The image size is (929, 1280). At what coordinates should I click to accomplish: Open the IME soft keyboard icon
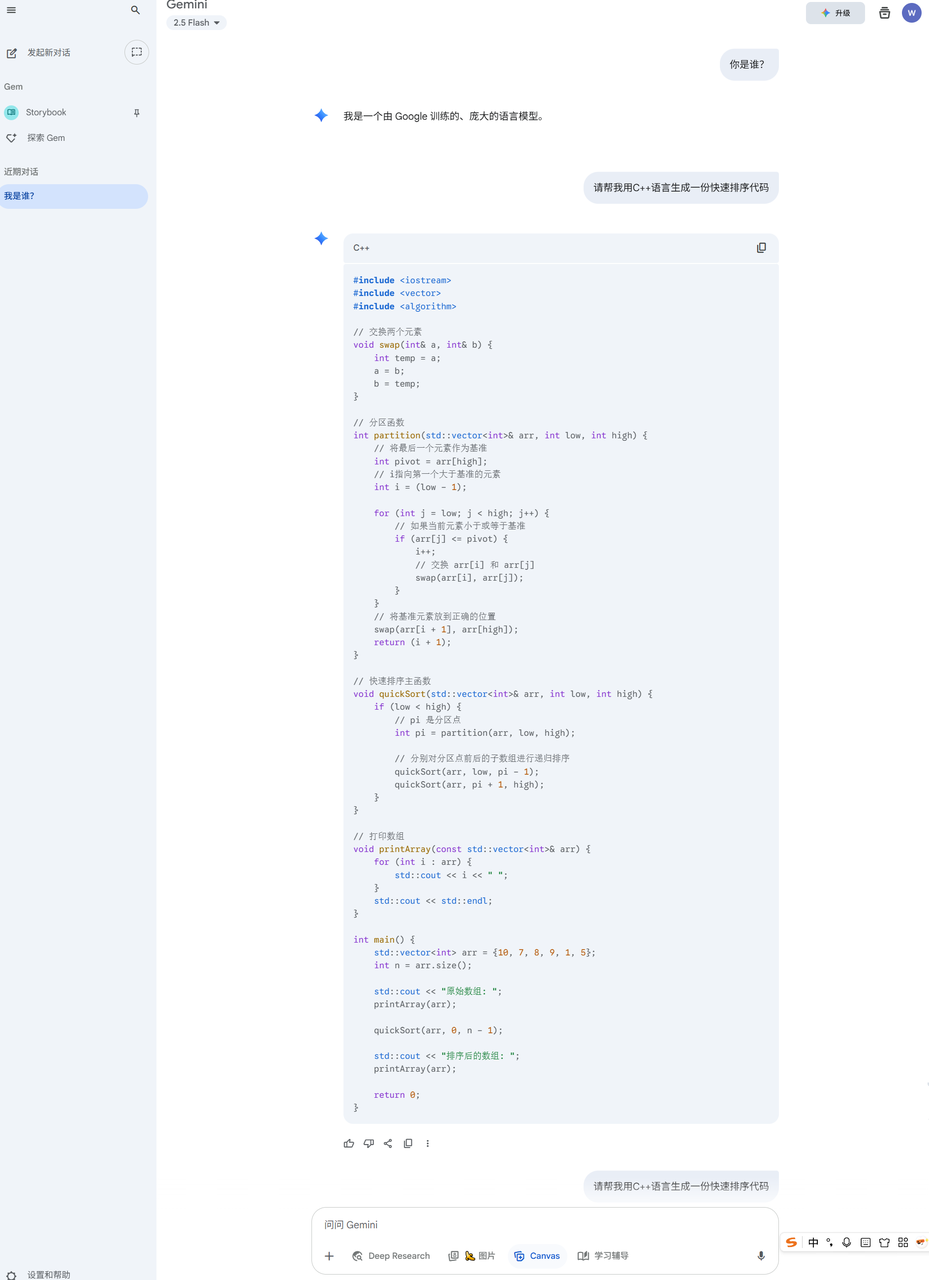point(866,1242)
